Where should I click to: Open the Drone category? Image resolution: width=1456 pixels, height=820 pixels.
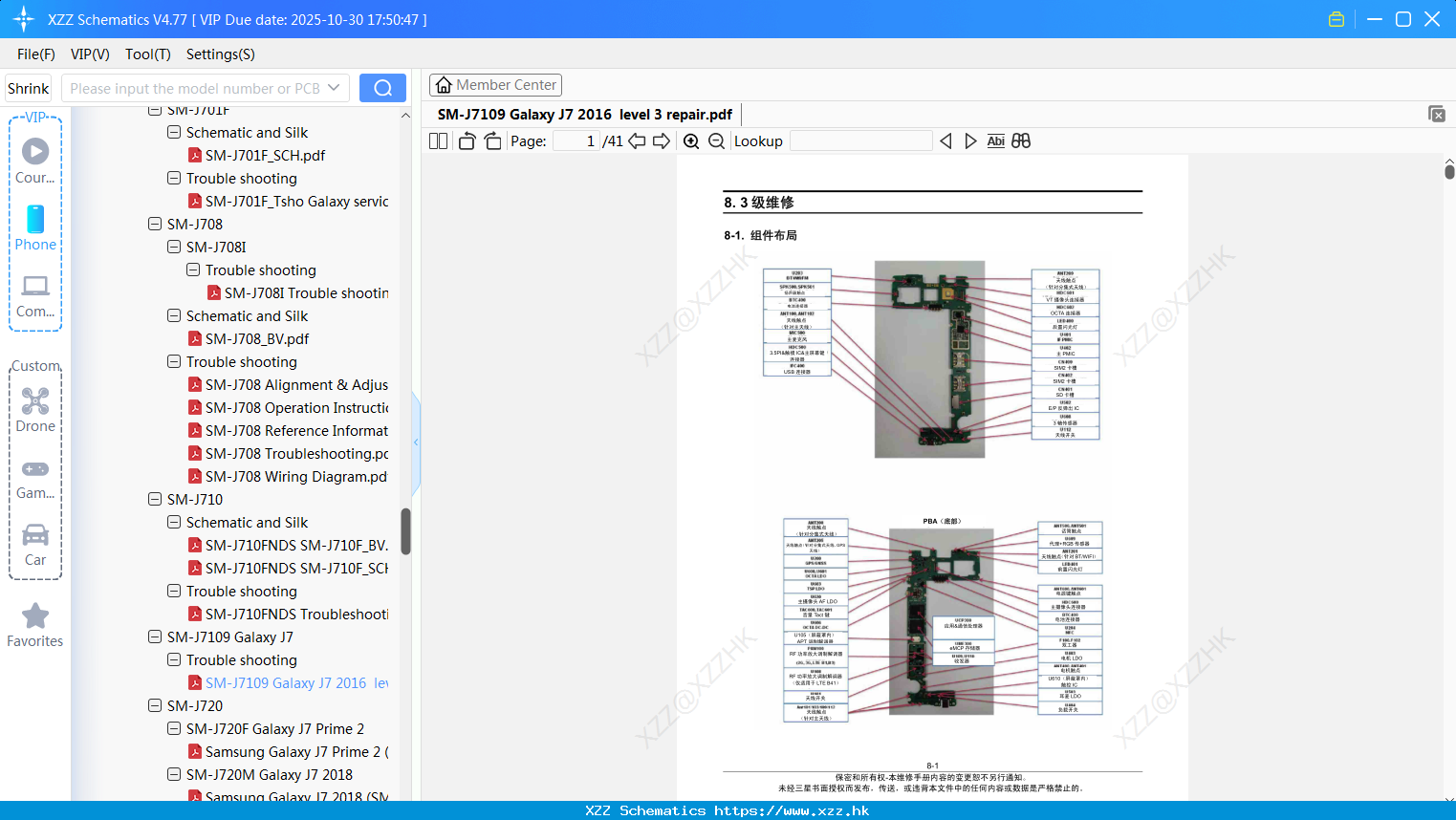coord(35,410)
